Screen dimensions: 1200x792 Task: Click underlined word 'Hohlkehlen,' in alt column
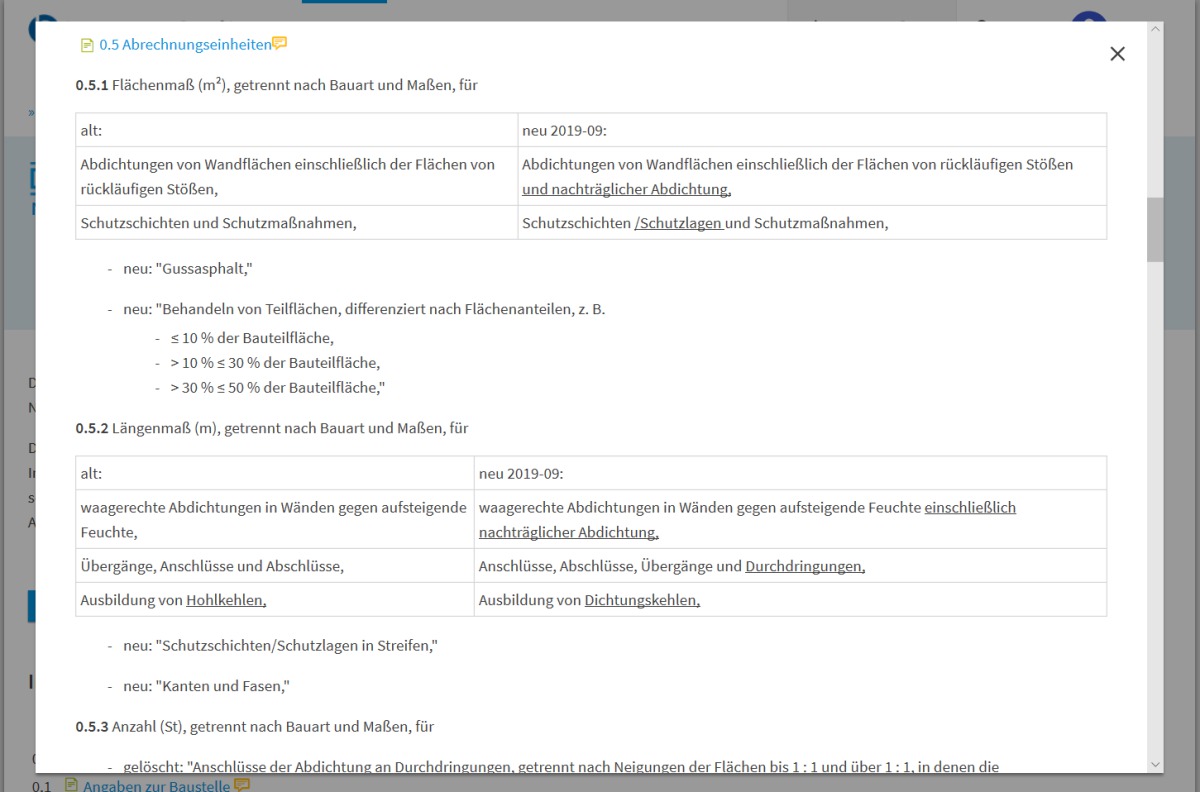tap(226, 600)
